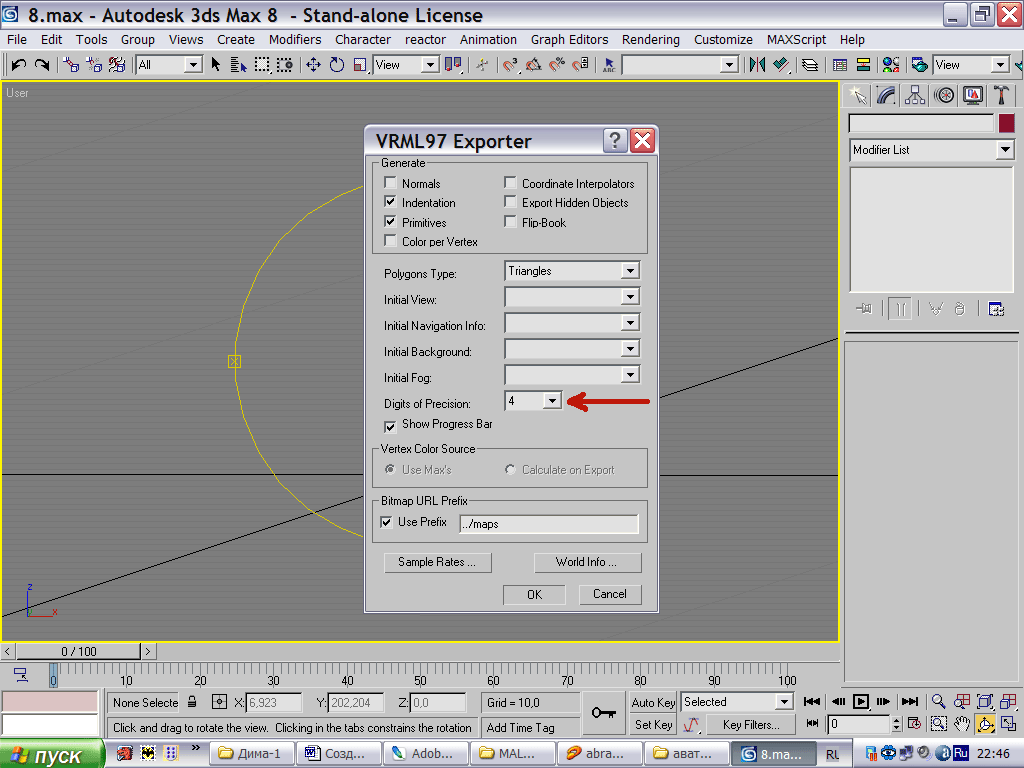Toggle the Auto Key button
1024x768 pixels.
[653, 702]
